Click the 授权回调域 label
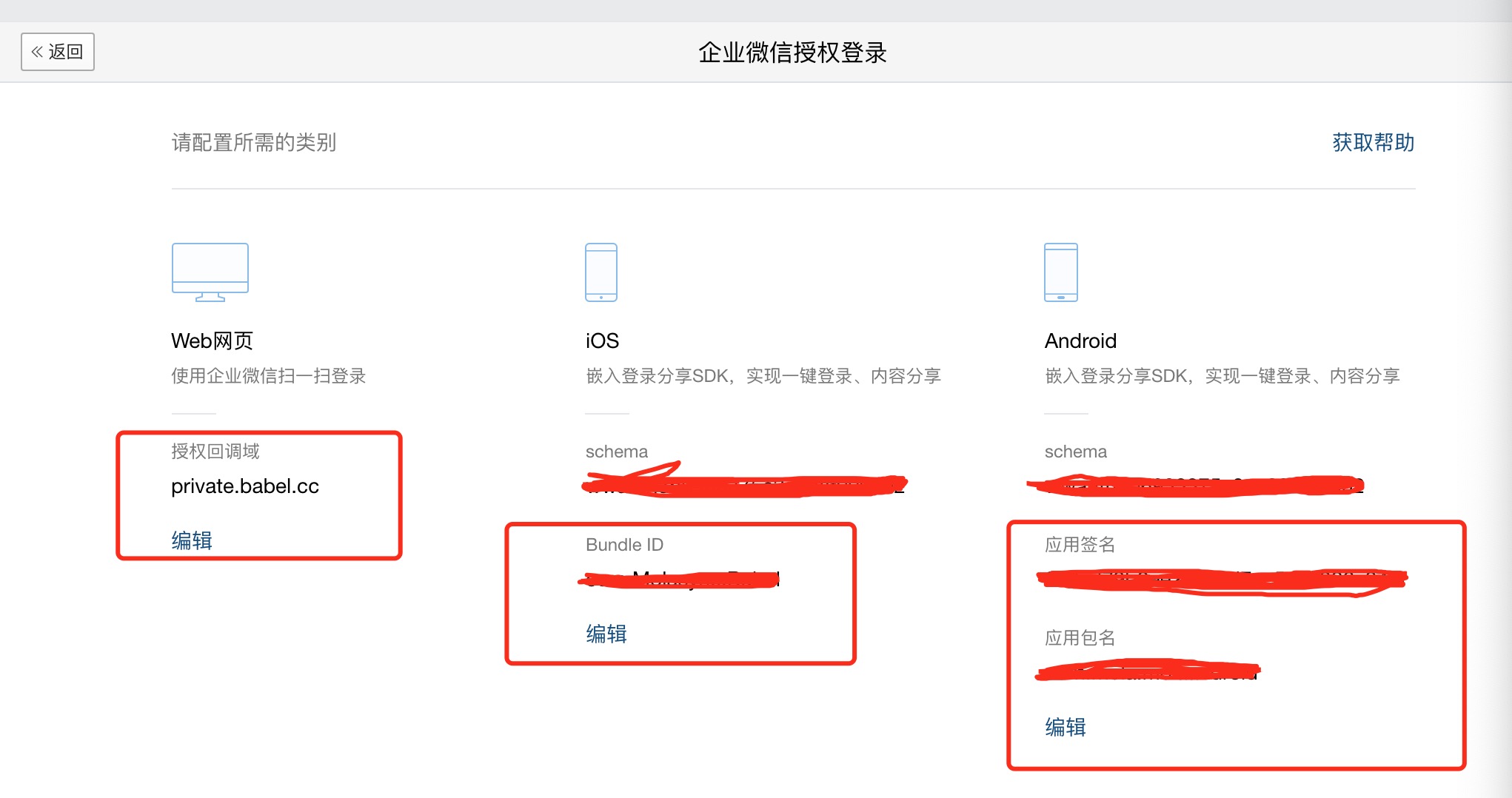This screenshot has height=798, width=1512. coord(215,452)
